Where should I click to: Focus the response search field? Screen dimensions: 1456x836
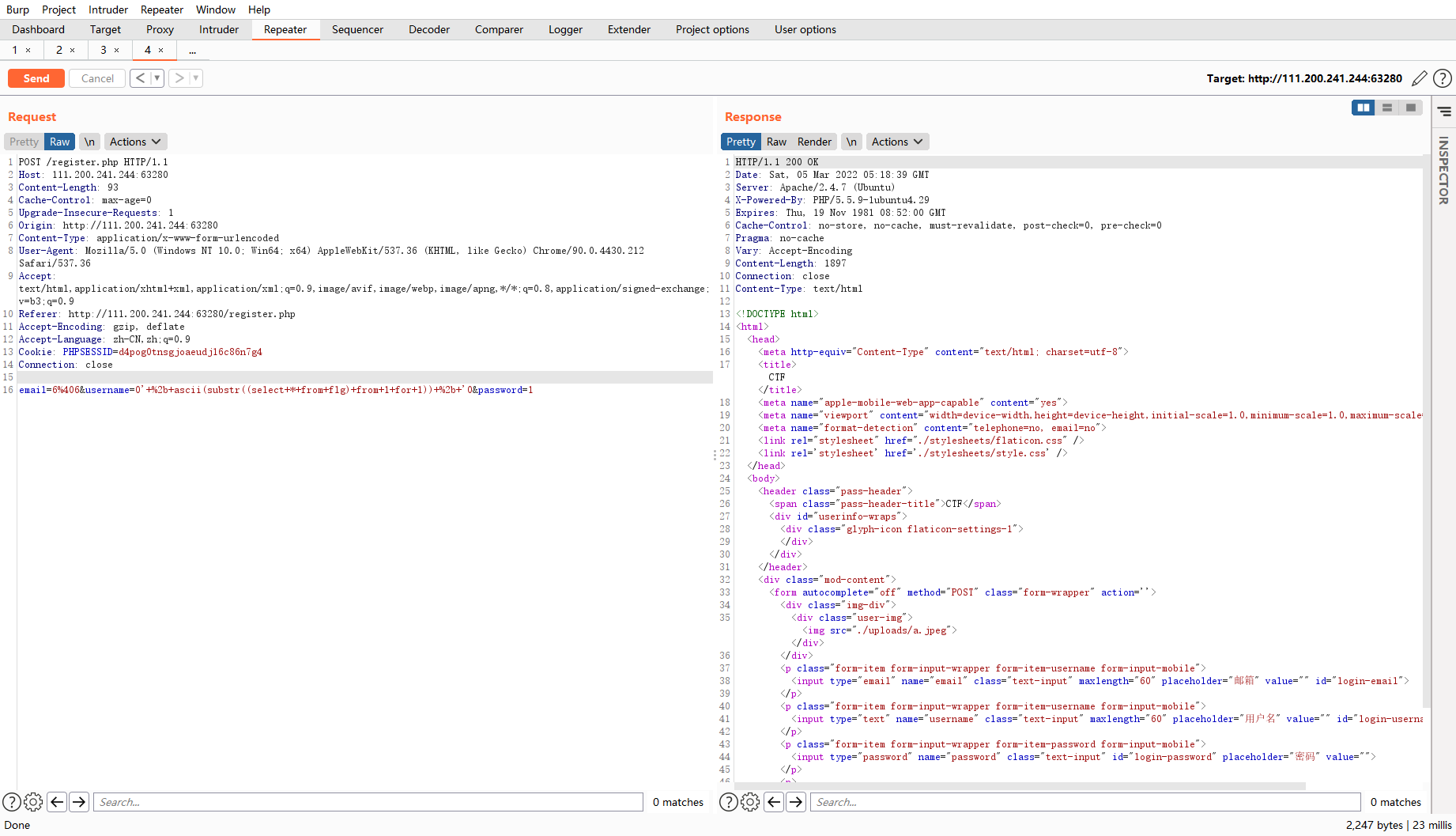1085,802
